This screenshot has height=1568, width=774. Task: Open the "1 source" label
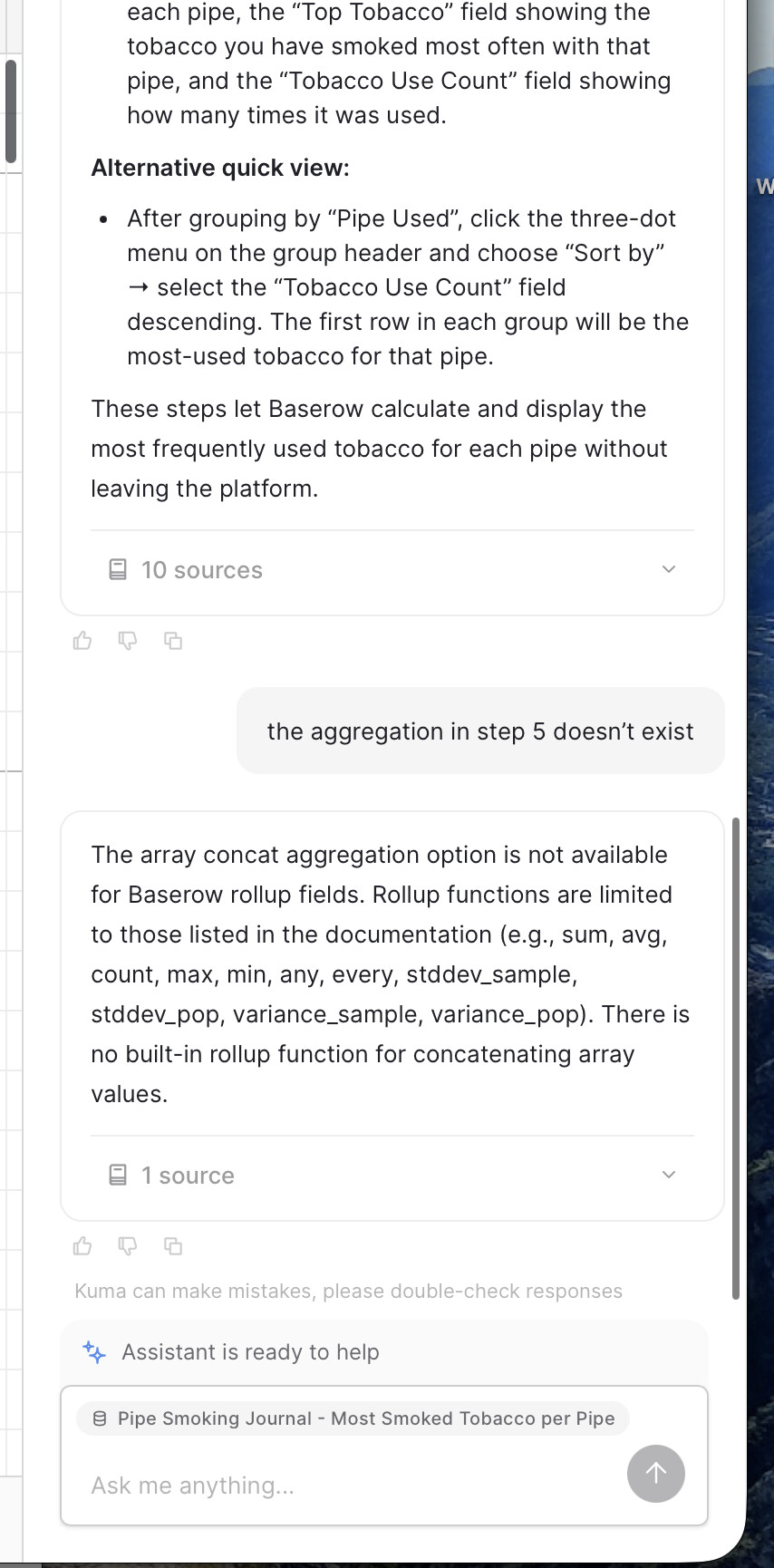(188, 1176)
